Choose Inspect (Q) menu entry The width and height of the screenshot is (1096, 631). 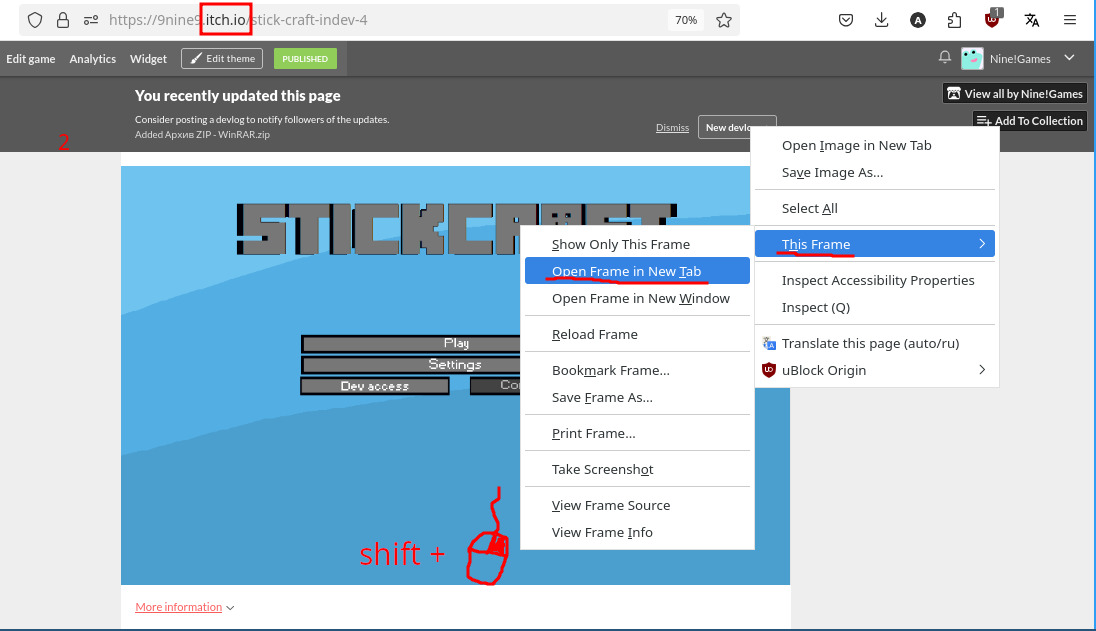point(874,307)
